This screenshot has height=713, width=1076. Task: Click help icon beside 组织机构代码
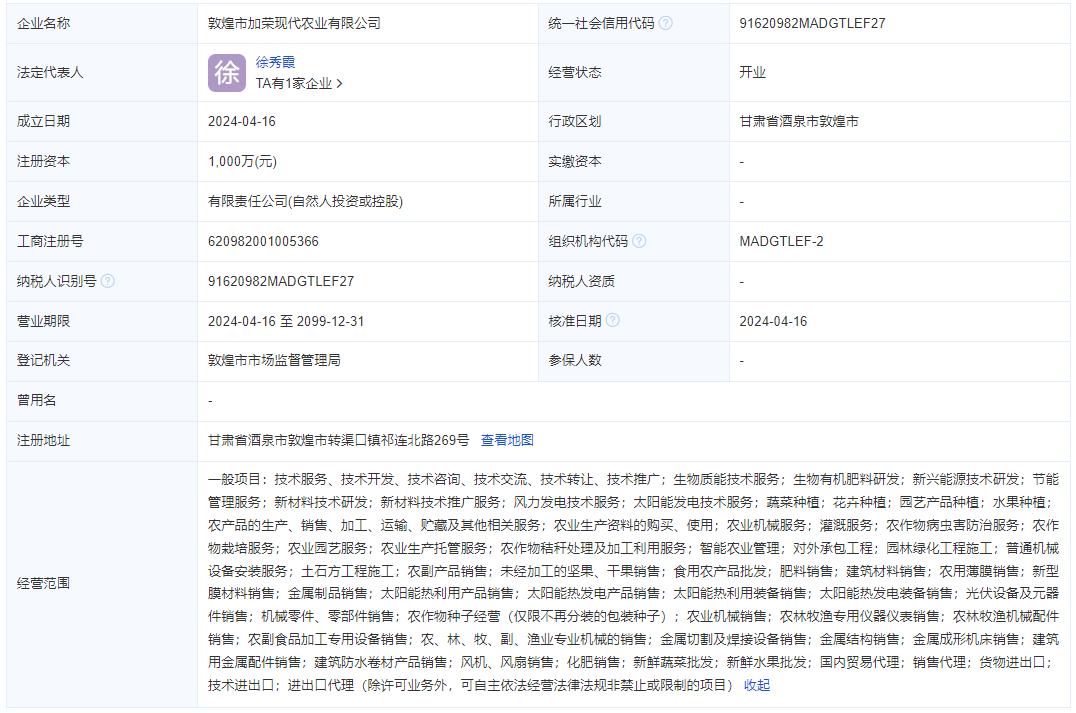[639, 241]
